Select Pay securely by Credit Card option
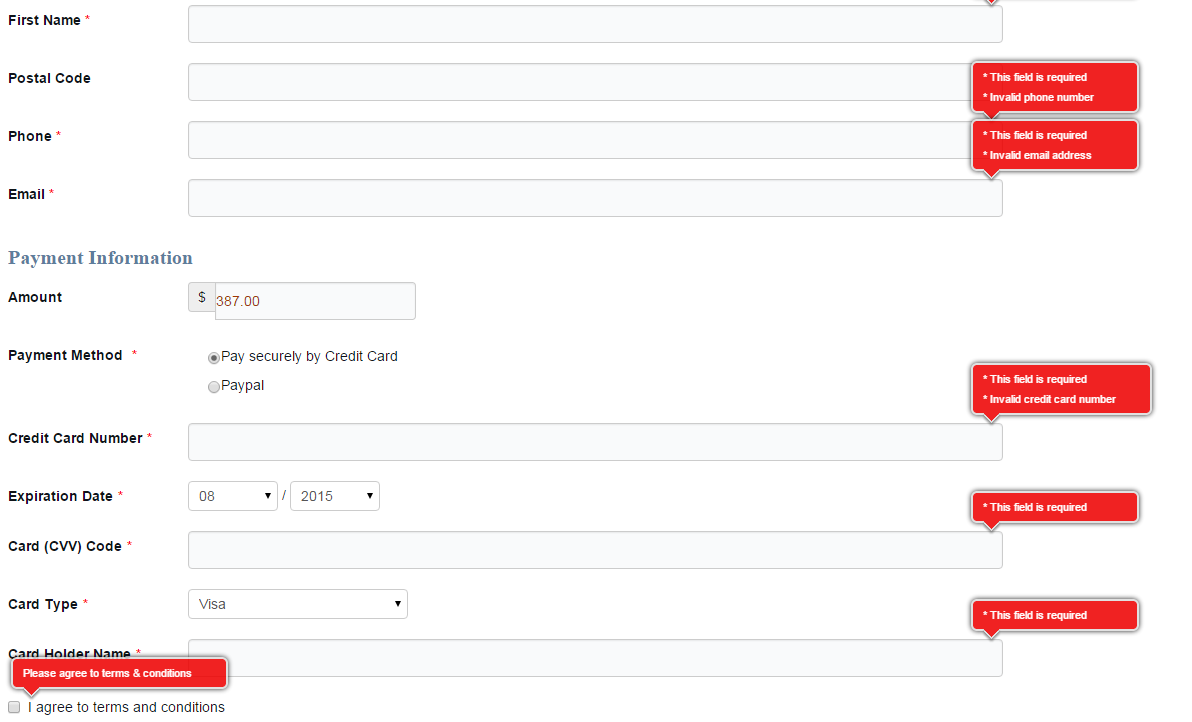Image resolution: width=1192 pixels, height=722 pixels. [214, 358]
